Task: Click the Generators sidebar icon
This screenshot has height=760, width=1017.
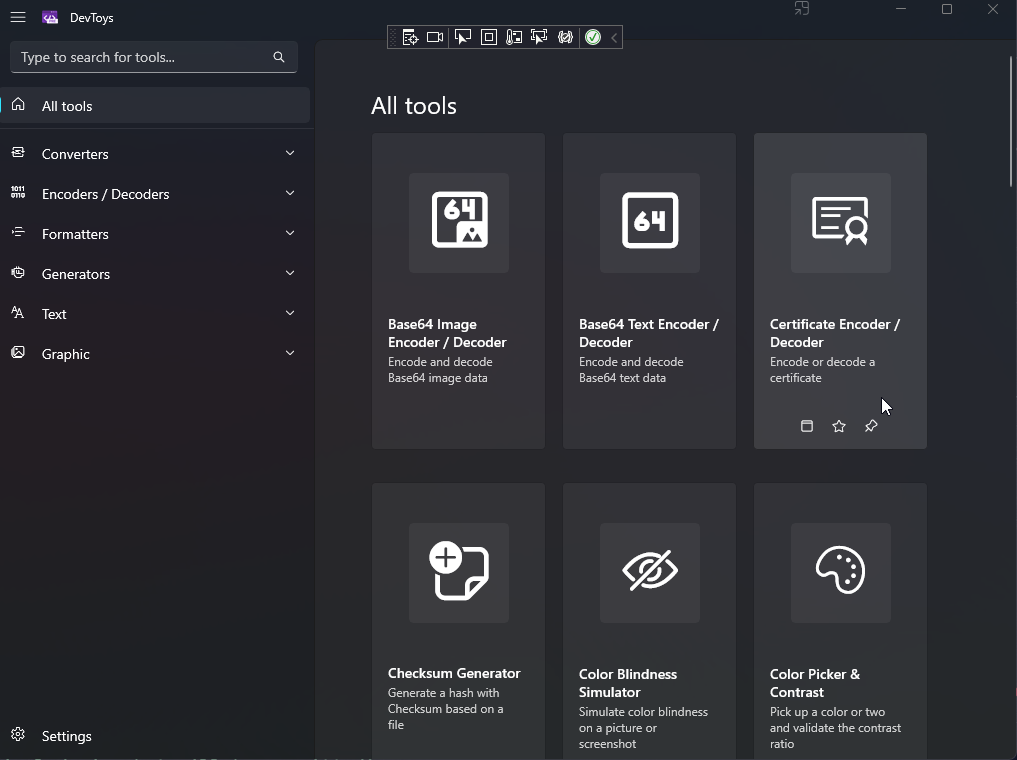Action: pos(18,273)
